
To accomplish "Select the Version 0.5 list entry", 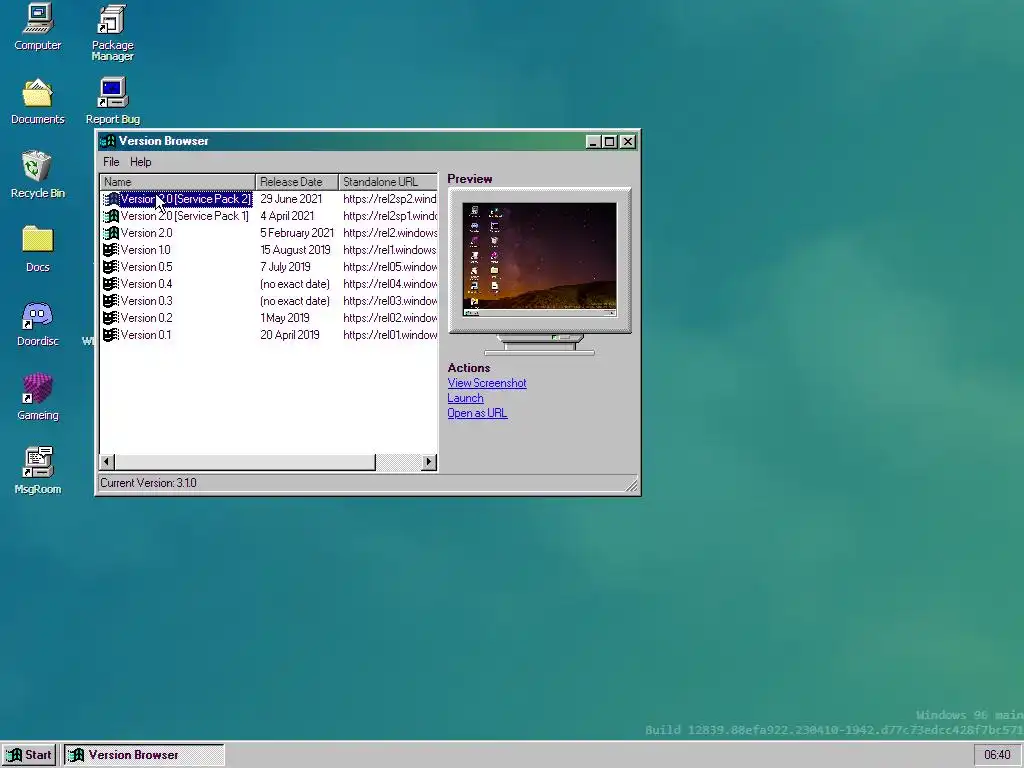I will pyautogui.click(x=268, y=267).
